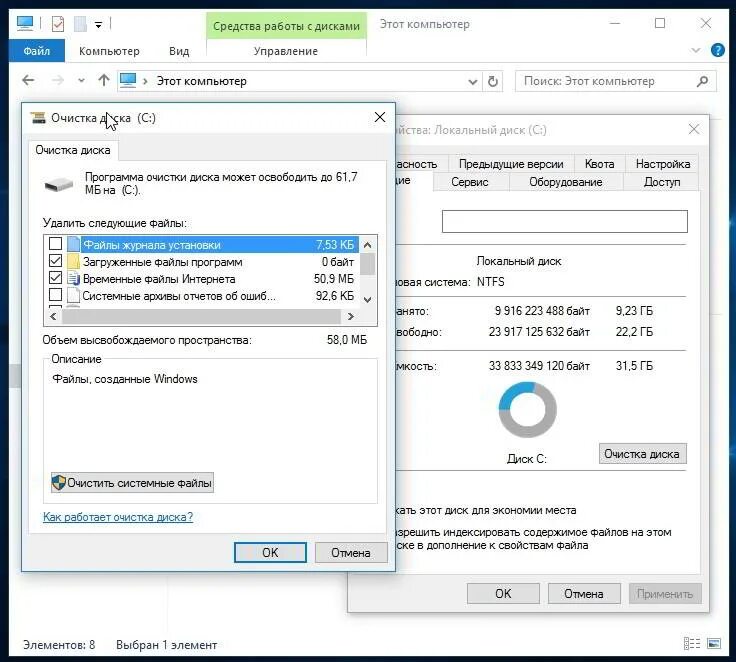The width and height of the screenshot is (736, 662).
Task: Expand the address bar history dropdown
Action: click(x=472, y=82)
